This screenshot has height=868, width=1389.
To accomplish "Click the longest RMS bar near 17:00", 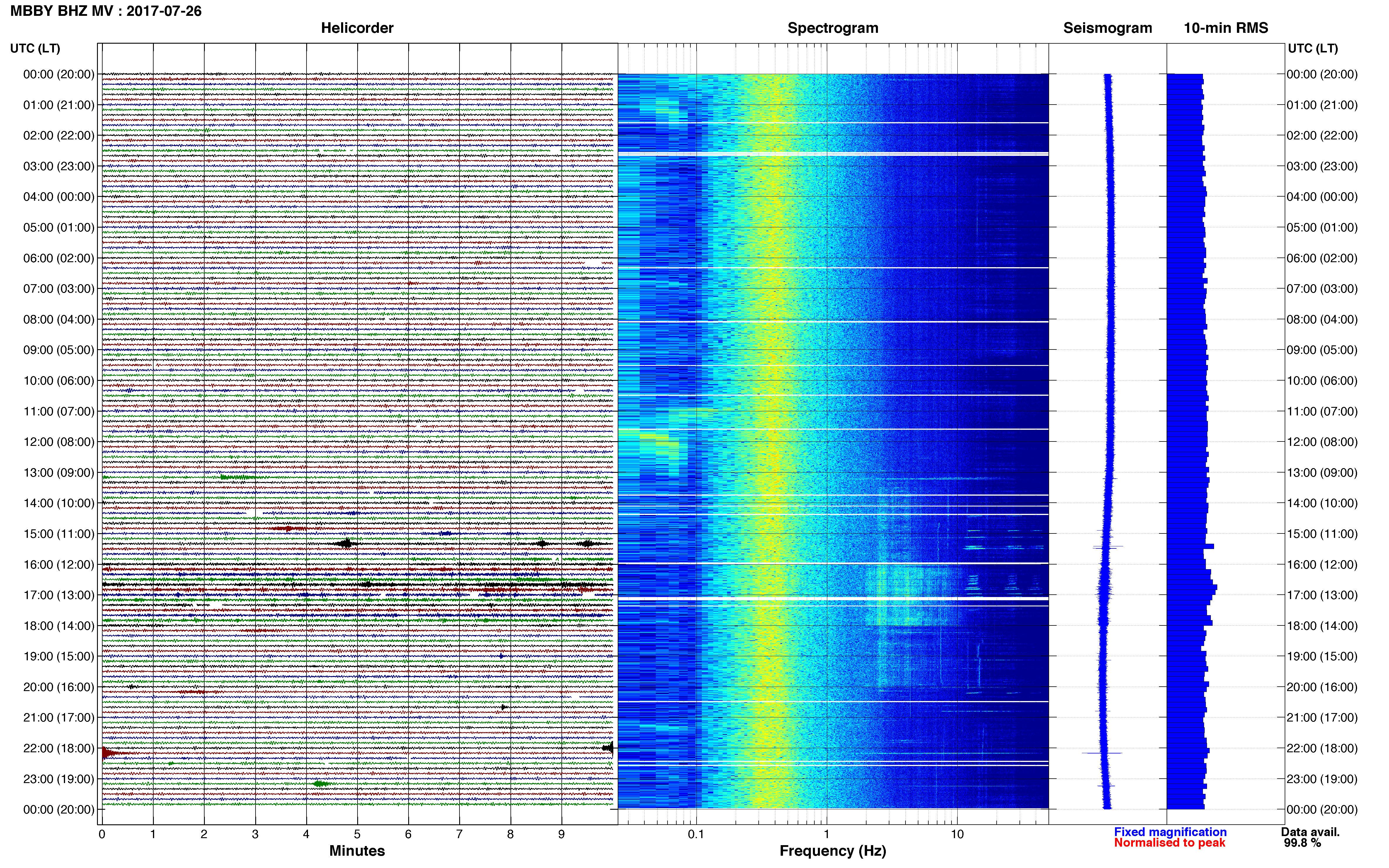I will [1191, 587].
